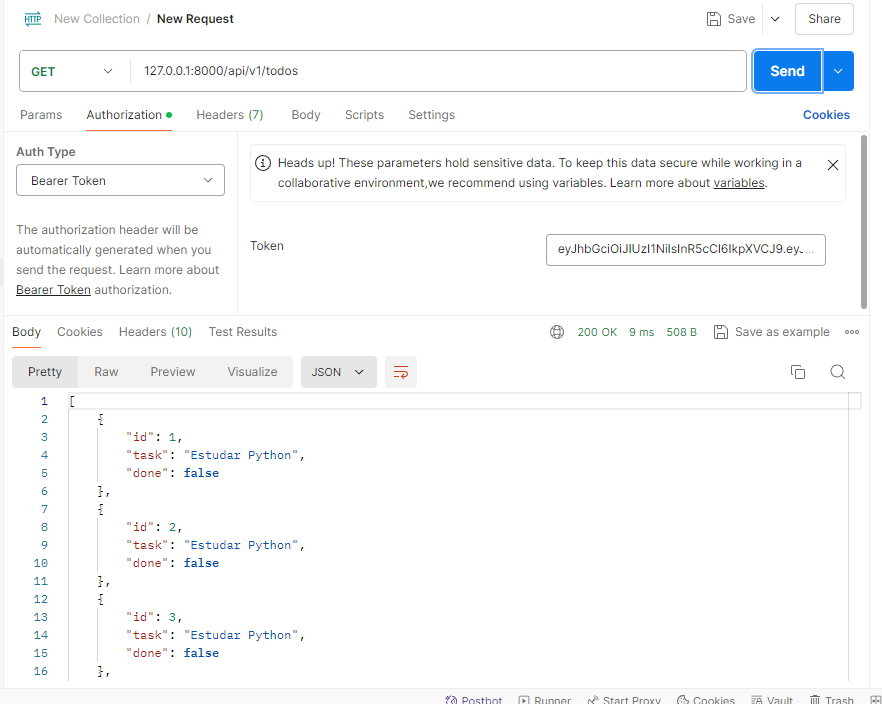Open the response more options ellipsis

852,332
